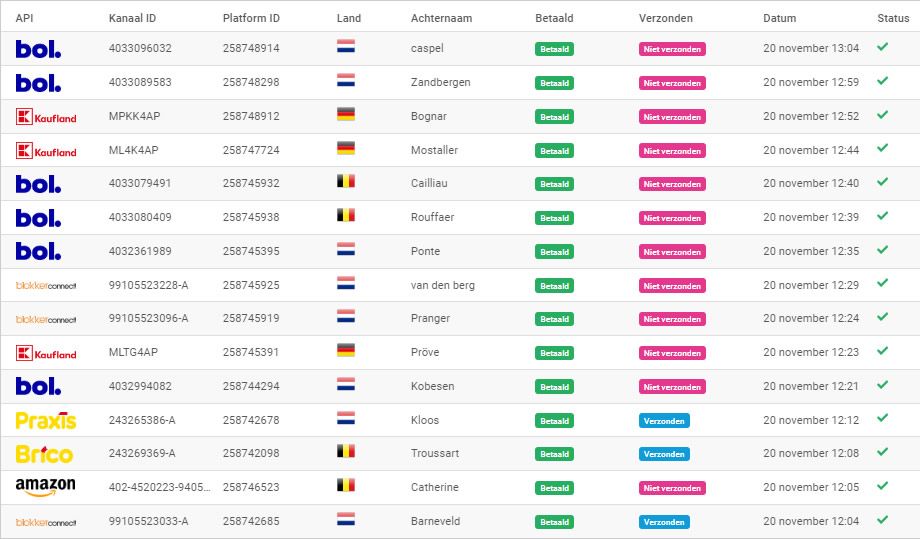Select the Kaufland logo in Bognar row
The image size is (920, 539).
46,117
